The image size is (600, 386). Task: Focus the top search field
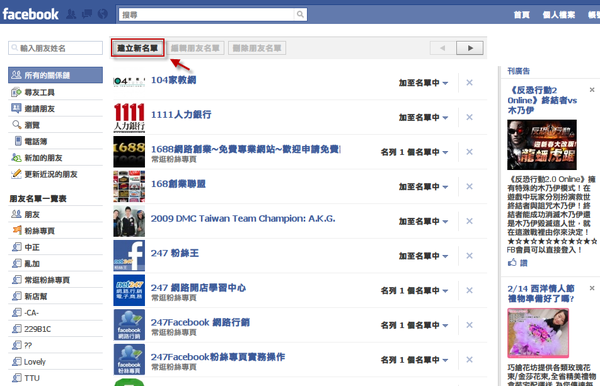[207, 15]
